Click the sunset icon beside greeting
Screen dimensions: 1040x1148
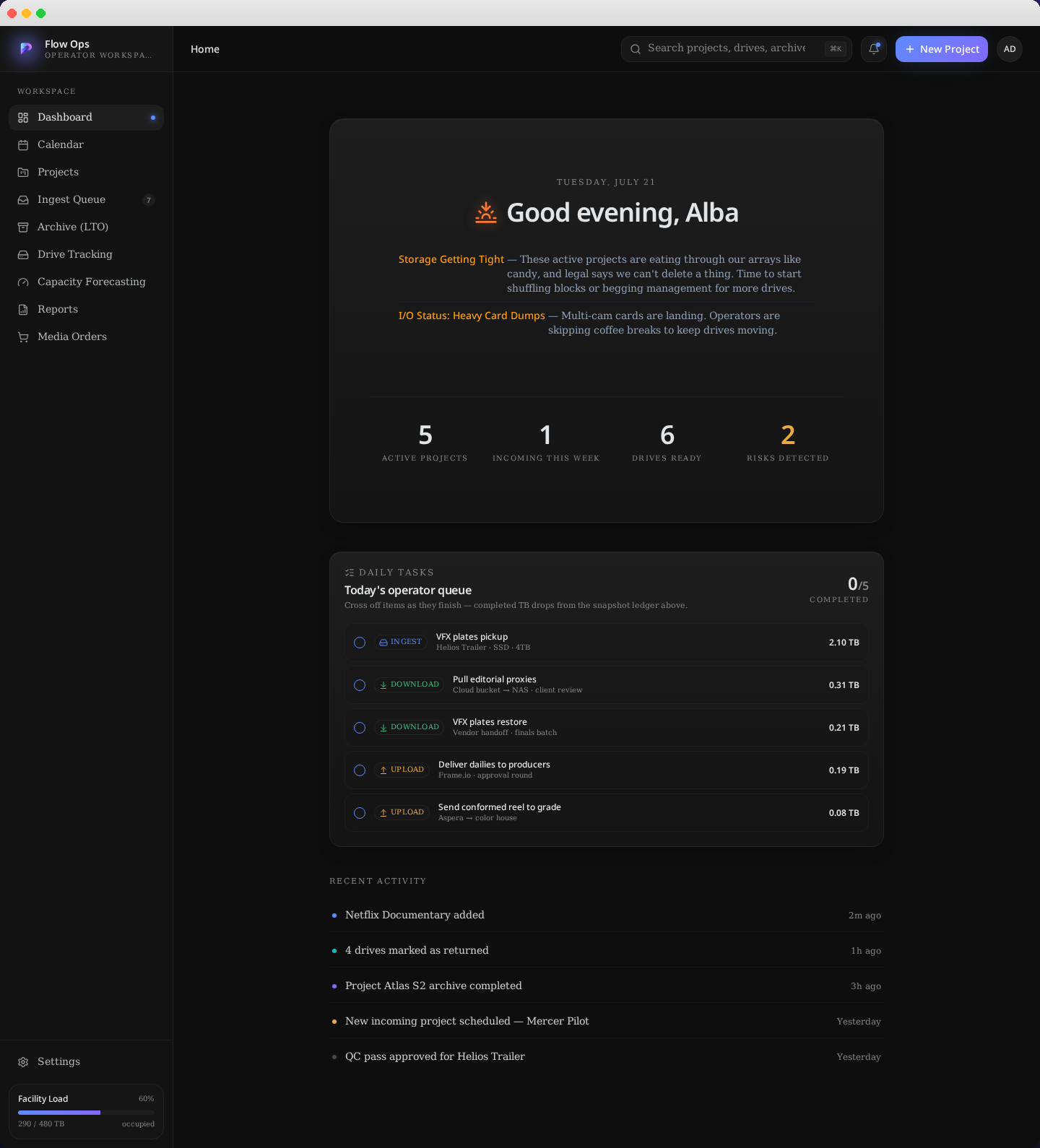pos(486,212)
